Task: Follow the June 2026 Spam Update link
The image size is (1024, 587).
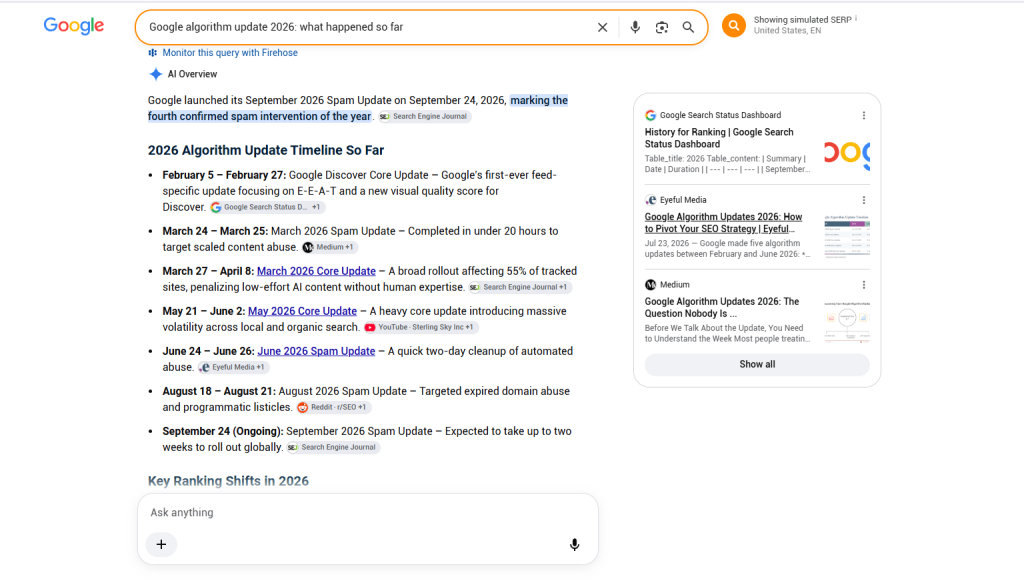Action: [316, 351]
